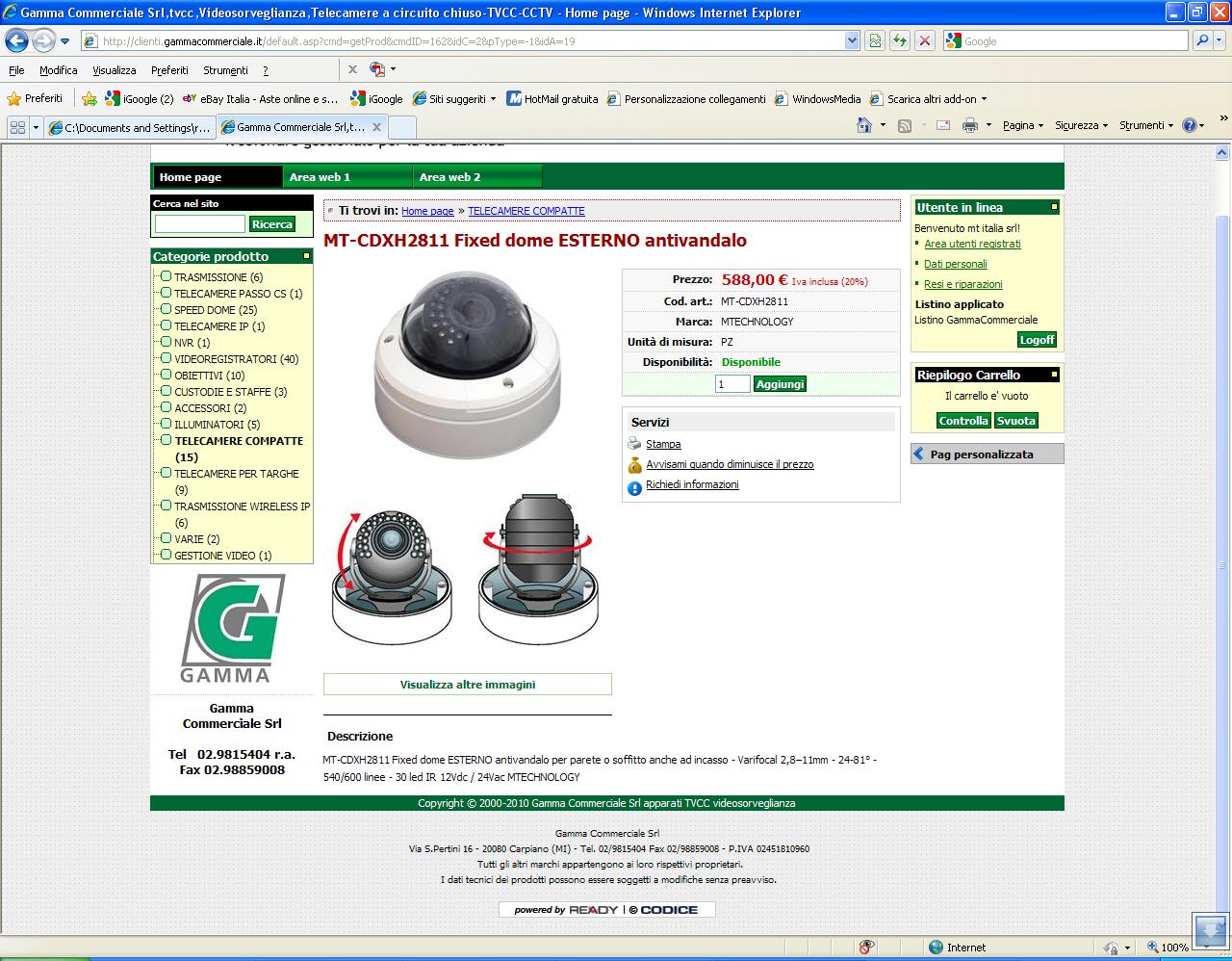Click the add-to-favorites star icon
This screenshot has height=961, width=1232.
click(x=90, y=98)
